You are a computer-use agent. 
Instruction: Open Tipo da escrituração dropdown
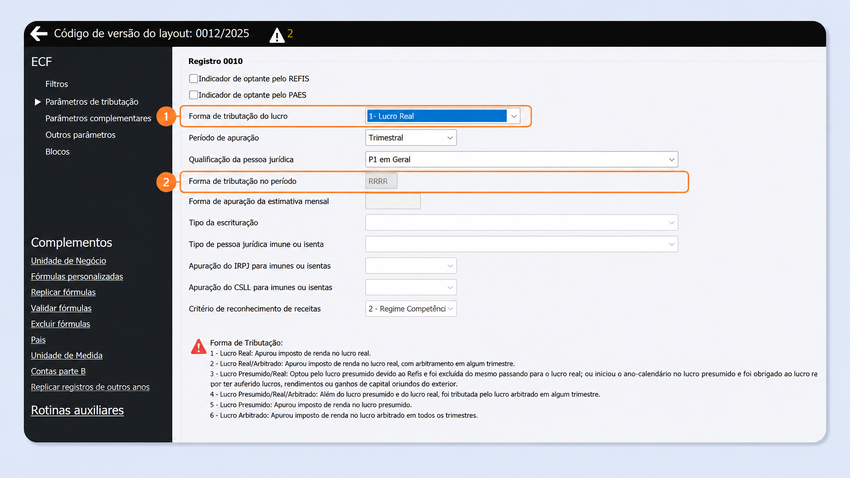[521, 223]
